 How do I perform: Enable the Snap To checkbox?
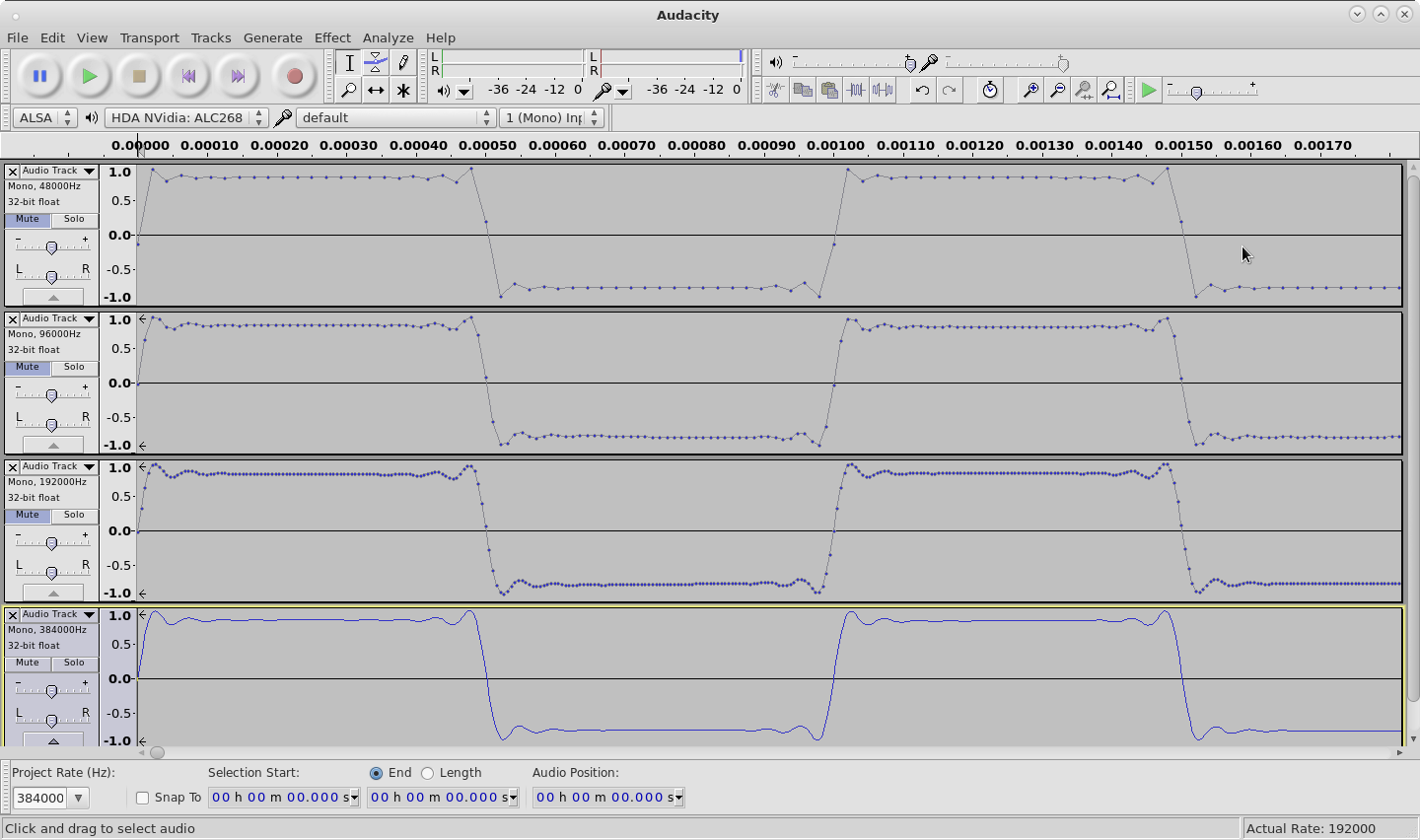coord(142,798)
